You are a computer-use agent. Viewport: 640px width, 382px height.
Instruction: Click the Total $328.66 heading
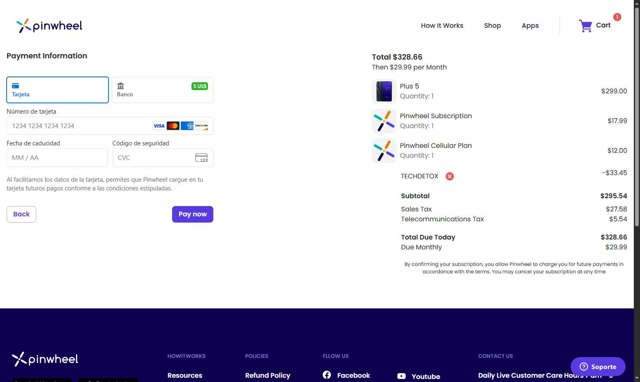pos(397,57)
